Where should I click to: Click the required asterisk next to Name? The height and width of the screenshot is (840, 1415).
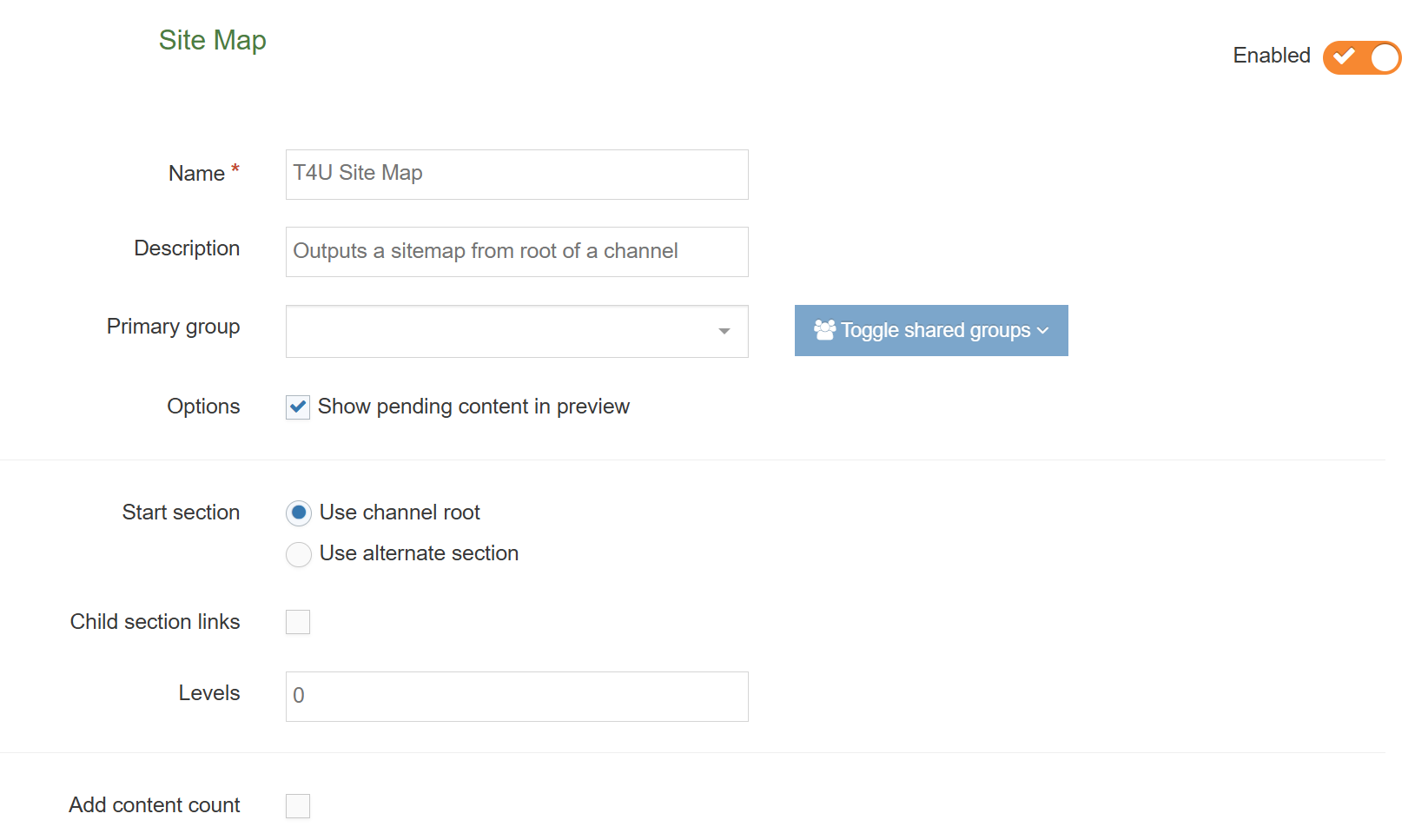[x=235, y=168]
